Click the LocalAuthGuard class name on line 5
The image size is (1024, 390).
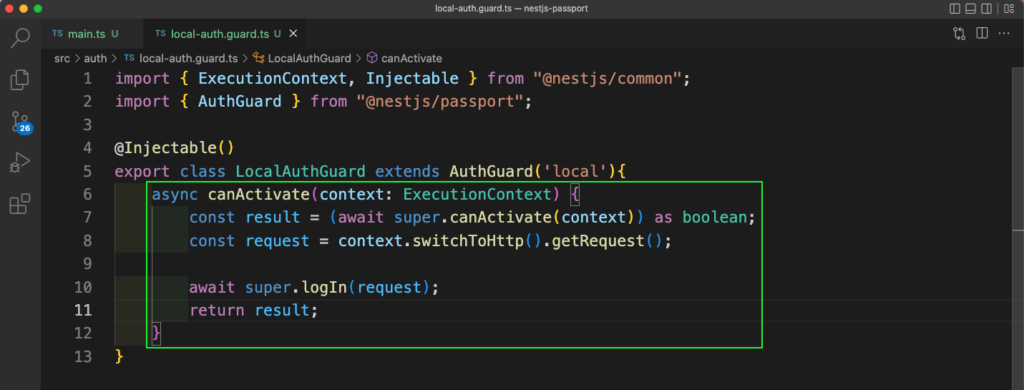pyautogui.click(x=300, y=172)
